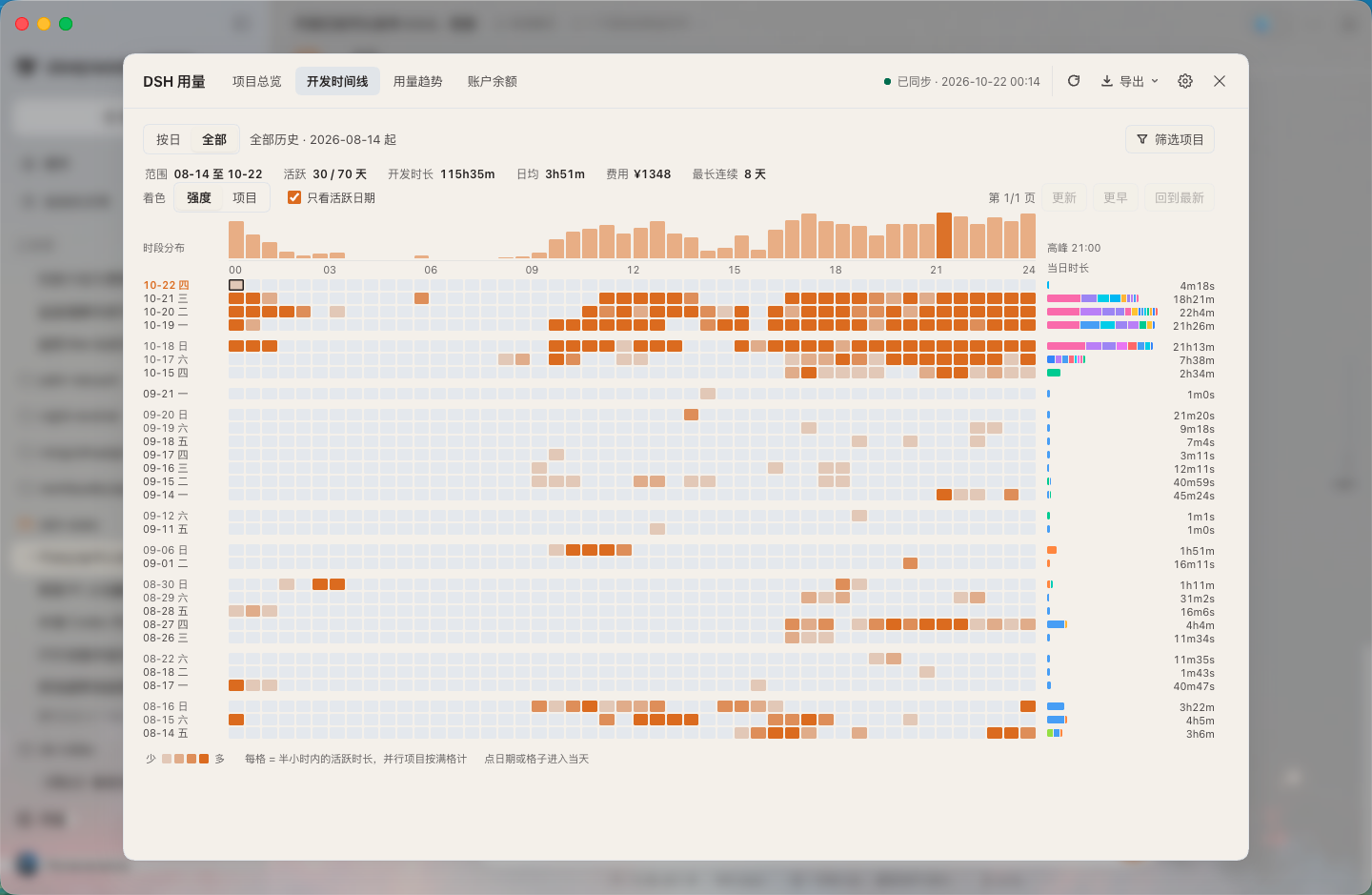Go to 账户余额 tab

493,81
